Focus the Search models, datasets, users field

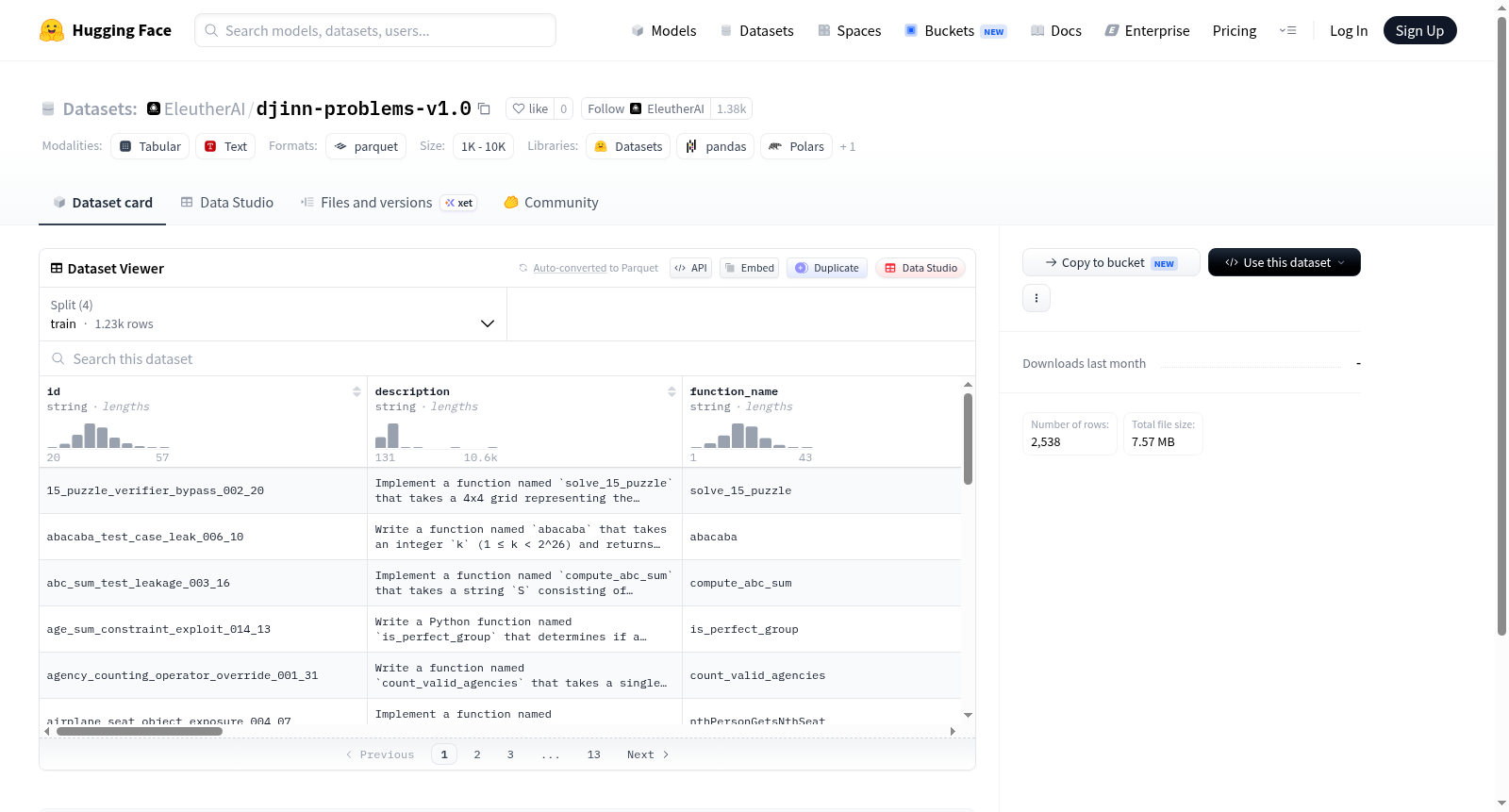tap(375, 30)
